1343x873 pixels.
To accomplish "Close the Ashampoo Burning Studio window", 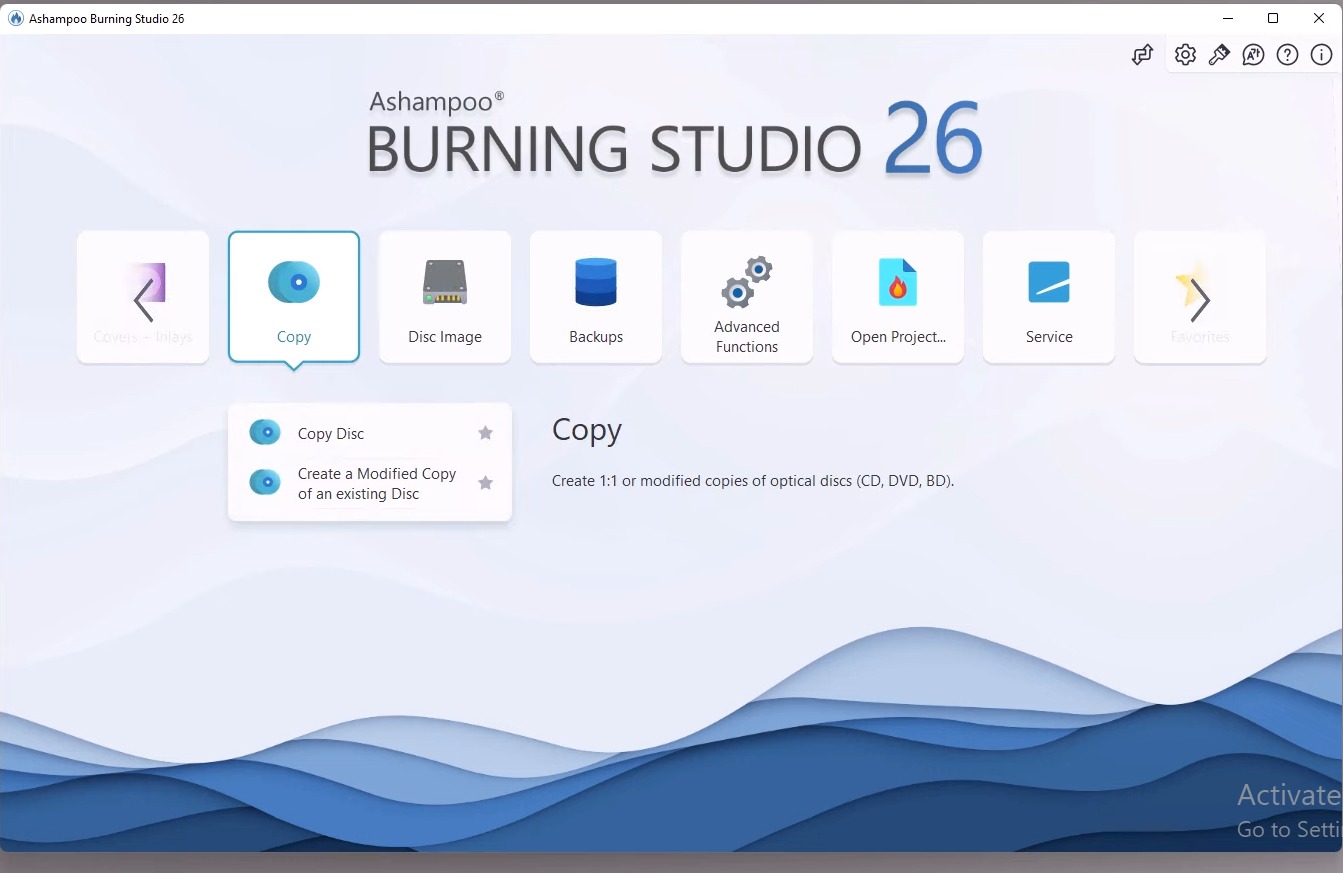I will pos(1319,18).
